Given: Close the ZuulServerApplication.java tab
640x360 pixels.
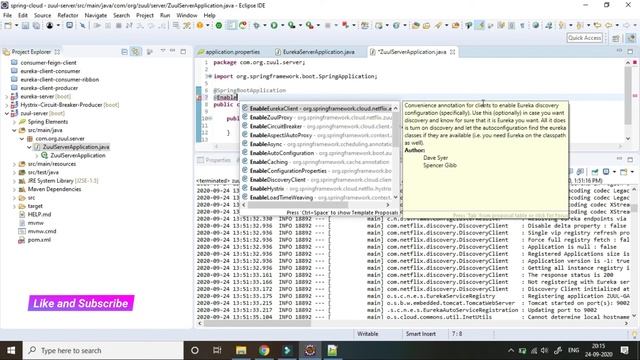Looking at the screenshot, I should (x=452, y=52).
